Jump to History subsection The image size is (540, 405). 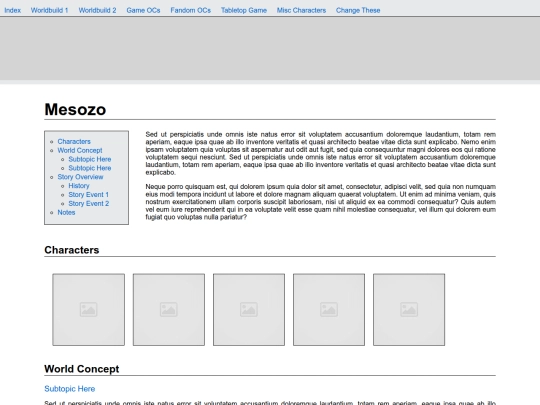pos(79,186)
